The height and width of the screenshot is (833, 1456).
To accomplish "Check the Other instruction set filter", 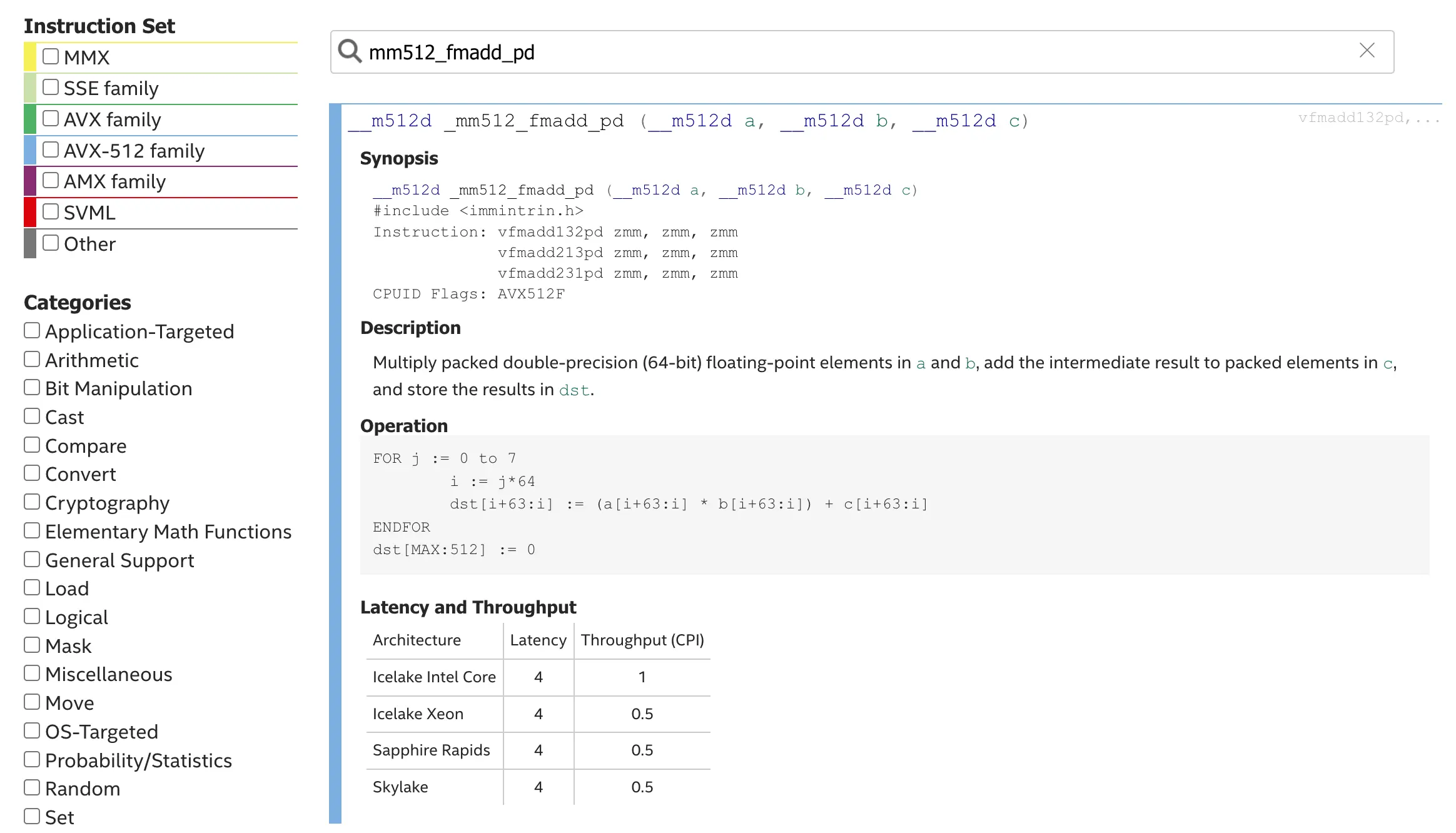I will (x=51, y=242).
